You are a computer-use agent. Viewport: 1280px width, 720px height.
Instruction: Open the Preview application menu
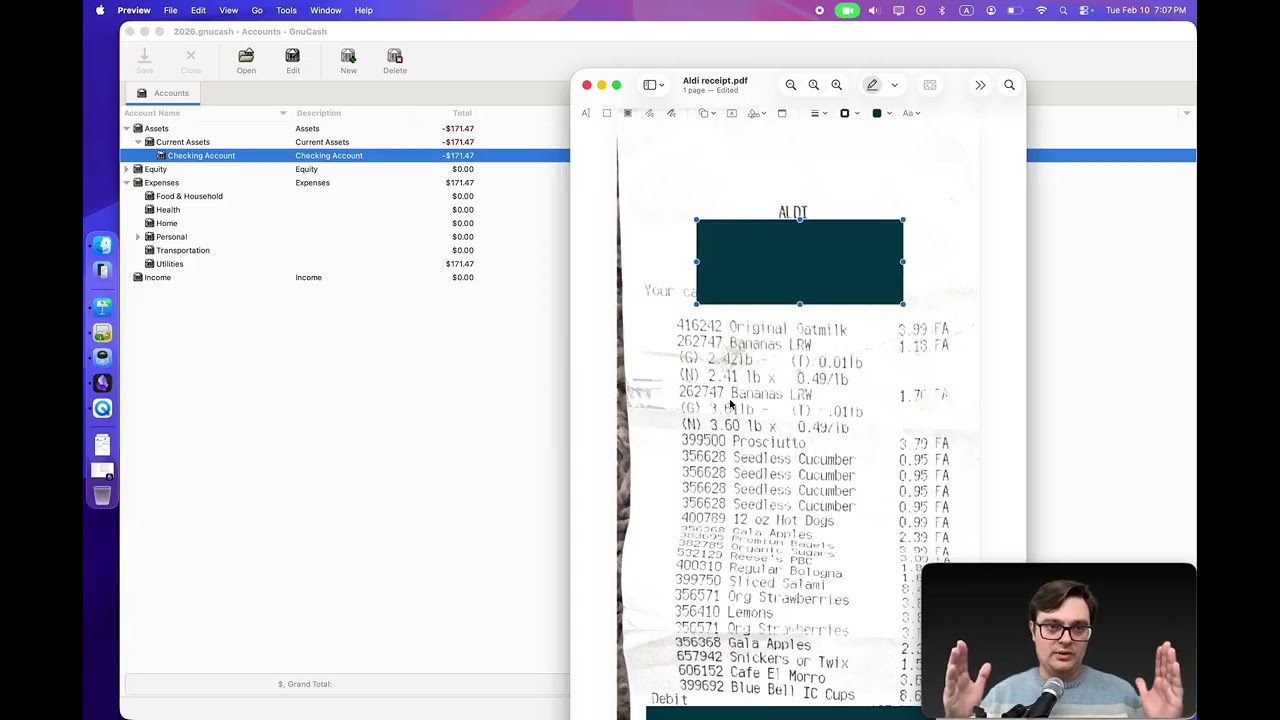[x=134, y=10]
